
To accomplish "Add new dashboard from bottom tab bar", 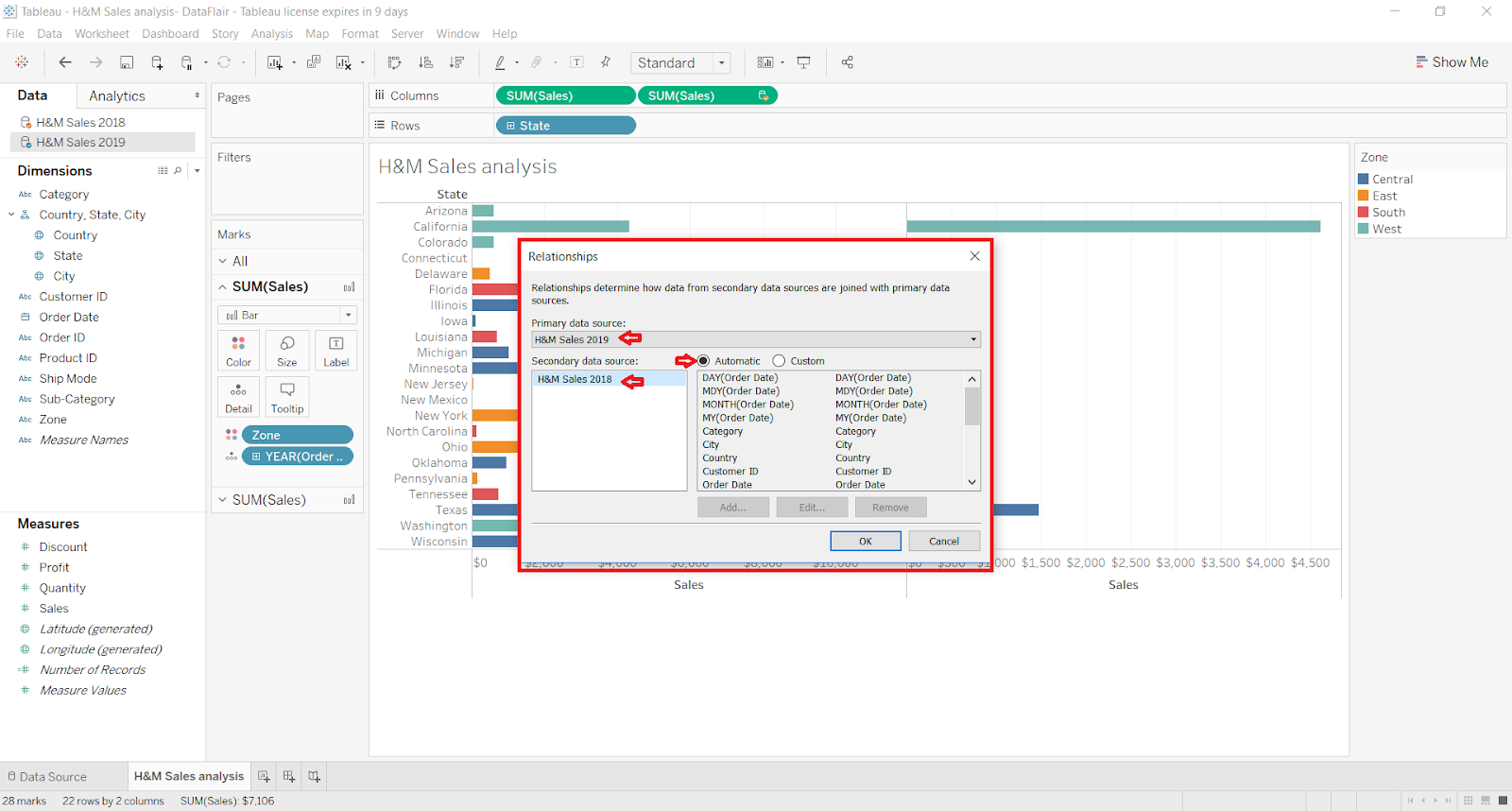I will 289,777.
